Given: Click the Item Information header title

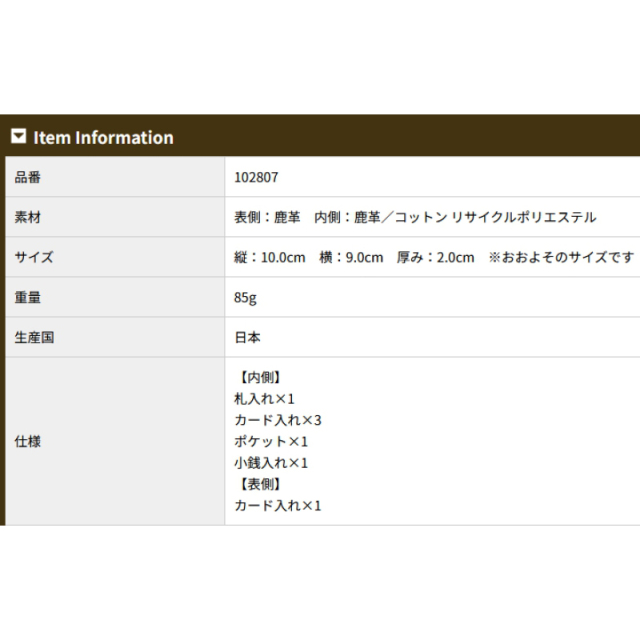Looking at the screenshot, I should point(103,138).
